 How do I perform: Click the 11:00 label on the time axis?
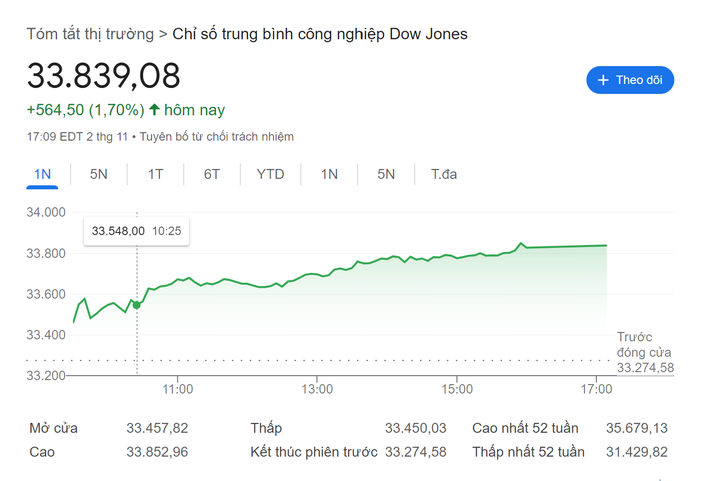(177, 388)
